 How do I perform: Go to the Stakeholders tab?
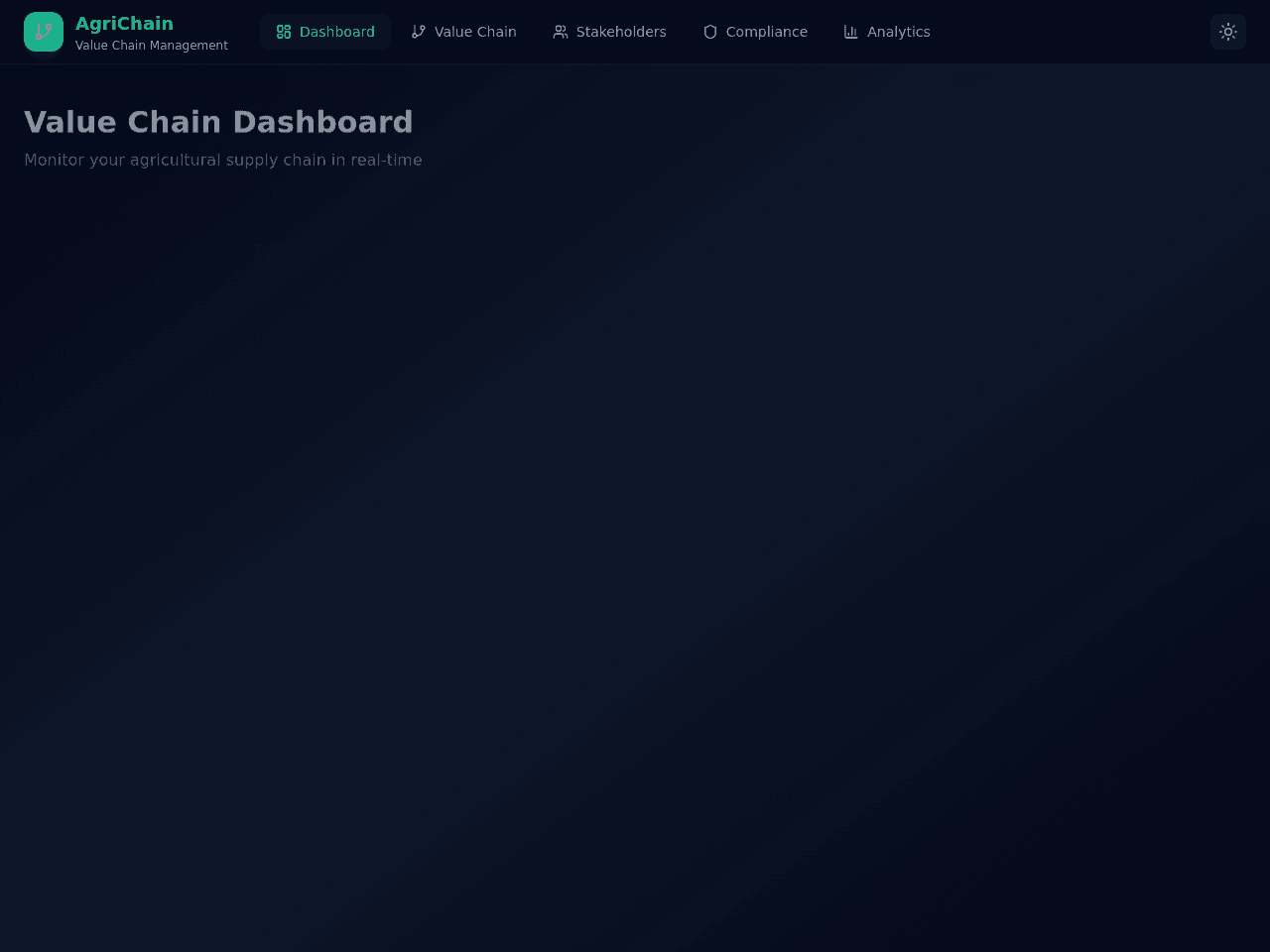tap(609, 32)
